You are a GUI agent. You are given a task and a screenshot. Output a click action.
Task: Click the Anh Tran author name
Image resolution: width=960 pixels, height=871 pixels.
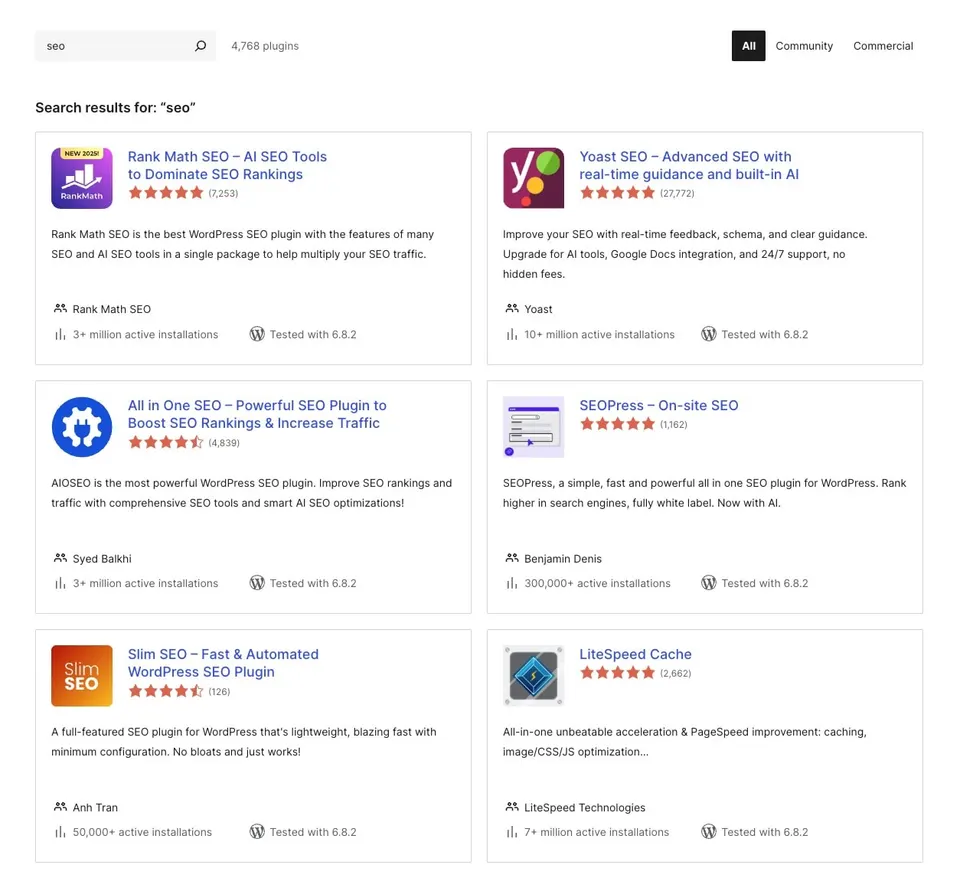tap(95, 807)
